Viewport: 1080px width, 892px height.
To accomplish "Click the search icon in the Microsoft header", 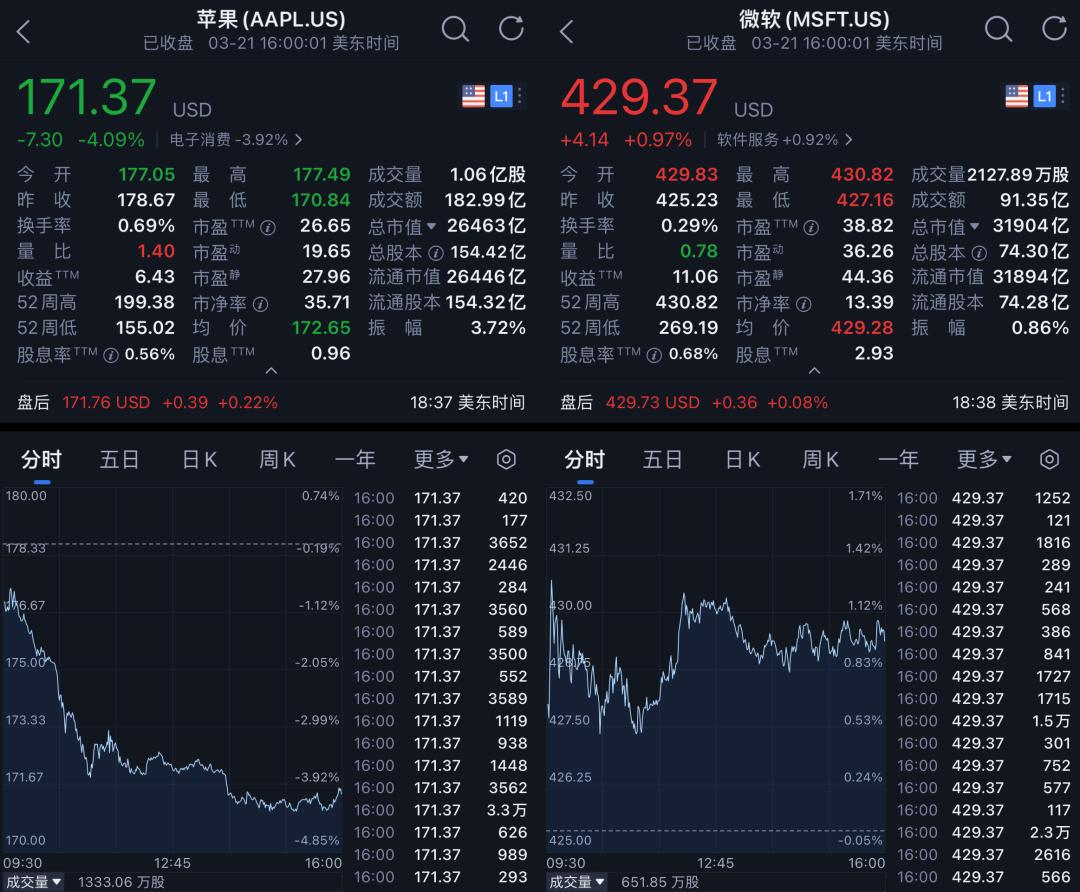I will pyautogui.click(x=998, y=29).
